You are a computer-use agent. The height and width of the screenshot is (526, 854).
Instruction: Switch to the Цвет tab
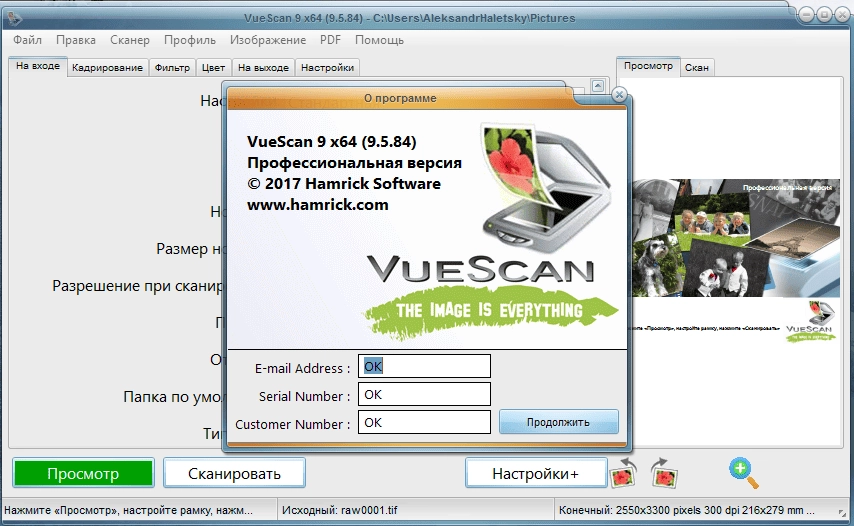tap(213, 68)
